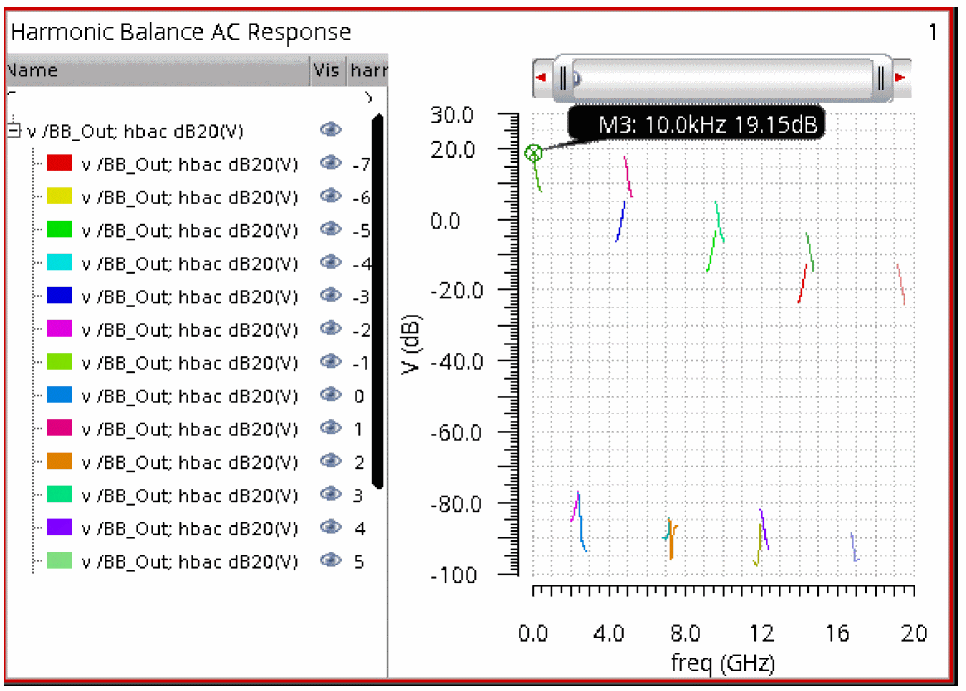Click the eye icon for harmonic 4 trace

pos(330,528)
